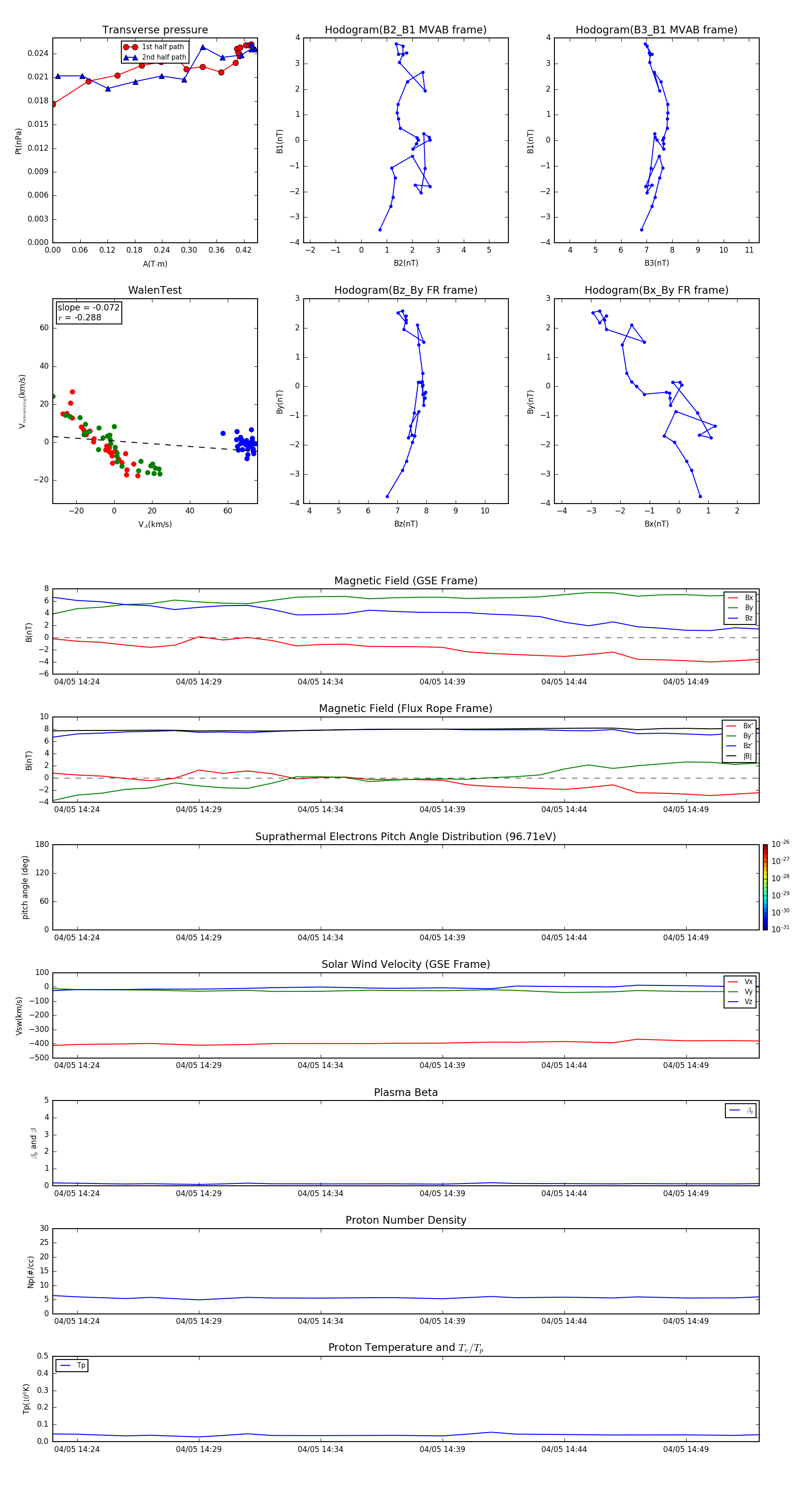
Task: Click the Suprathermal Electrons Pitch Angle title
Action: coord(406,837)
